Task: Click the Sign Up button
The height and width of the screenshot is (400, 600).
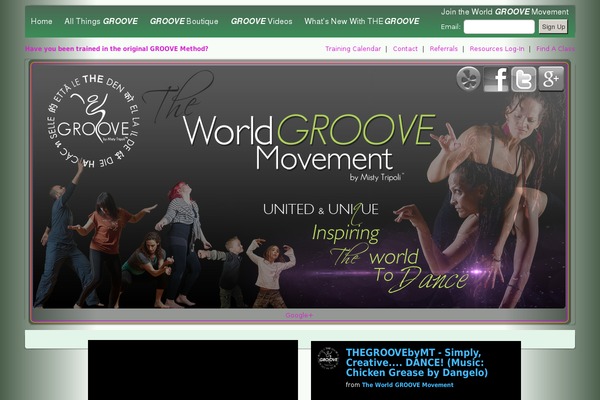Action: click(x=553, y=27)
